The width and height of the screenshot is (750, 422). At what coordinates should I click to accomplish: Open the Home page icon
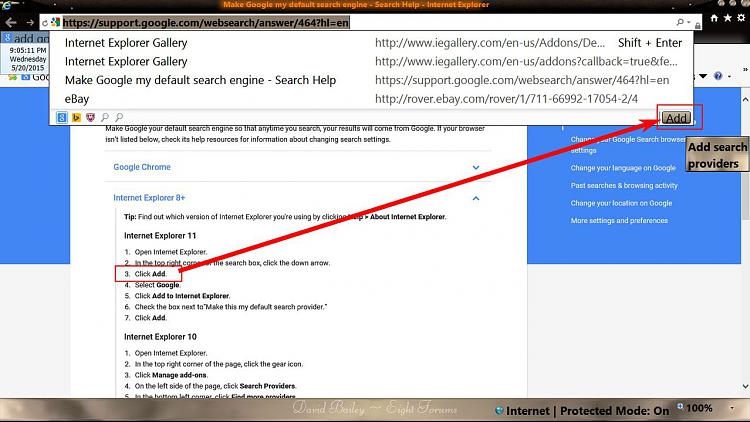[714, 18]
